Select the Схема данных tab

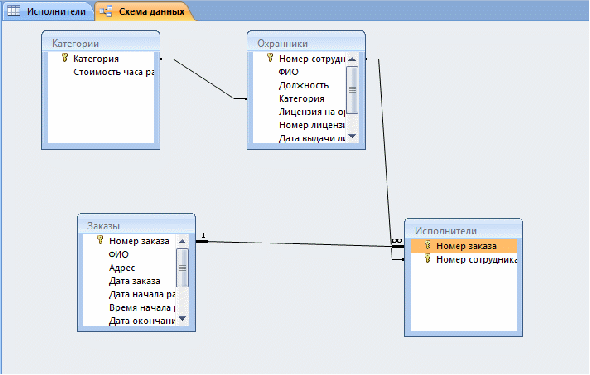[145, 11]
